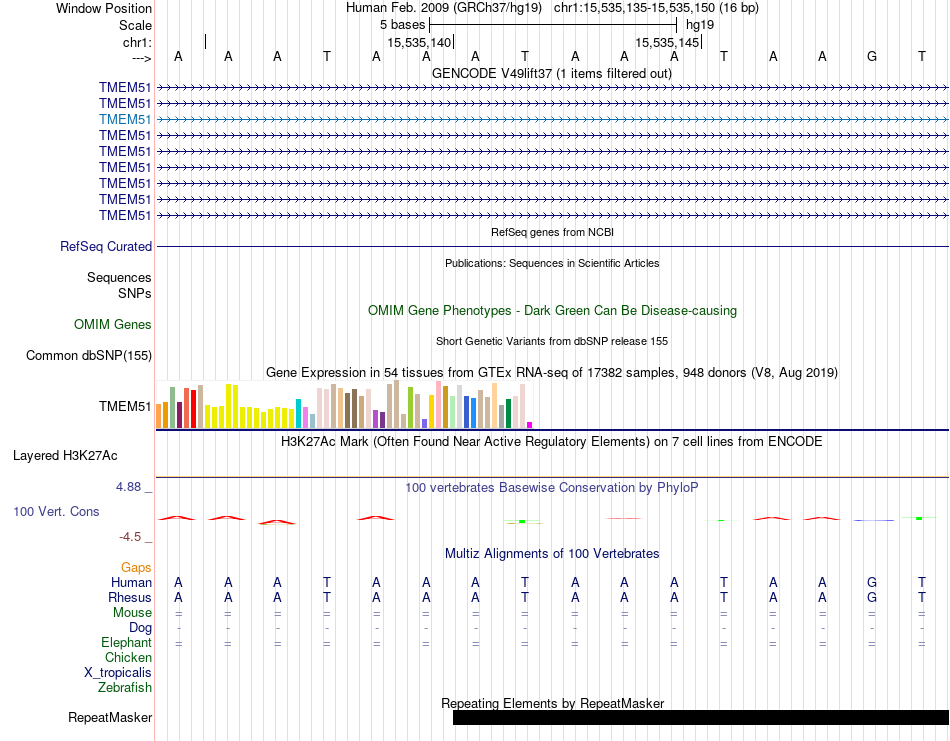This screenshot has width=950, height=741.
Task: Click '100 vertebrates Basewise Conservation by PhyloP'
Action: 552,488
